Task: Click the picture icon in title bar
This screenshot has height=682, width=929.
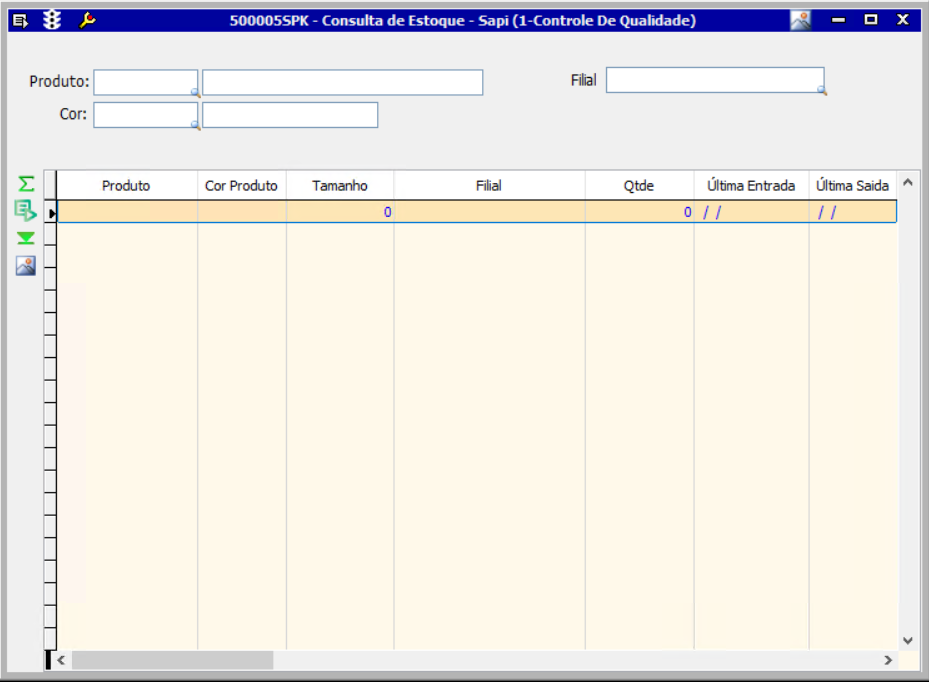Action: pyautogui.click(x=800, y=21)
